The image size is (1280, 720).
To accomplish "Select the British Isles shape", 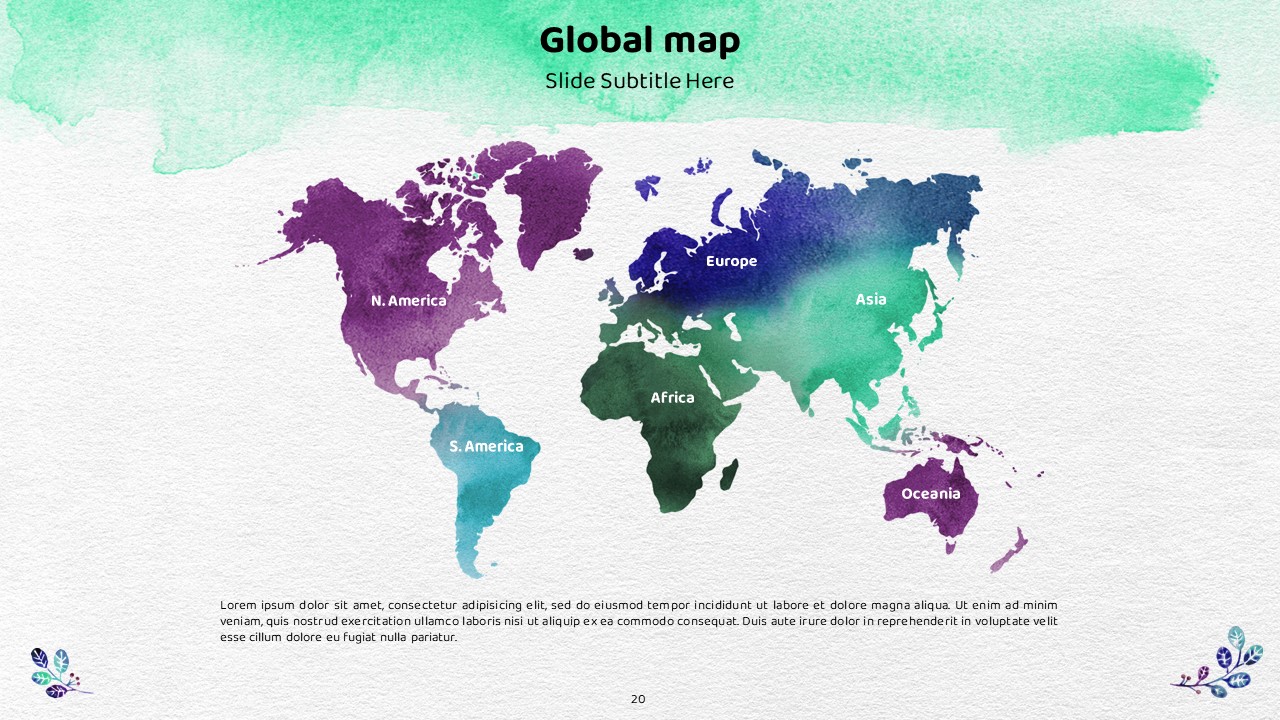I will click(x=611, y=292).
